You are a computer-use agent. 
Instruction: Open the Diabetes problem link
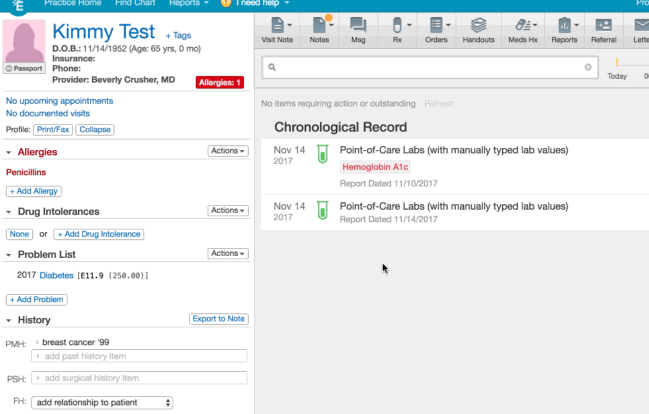[56, 275]
